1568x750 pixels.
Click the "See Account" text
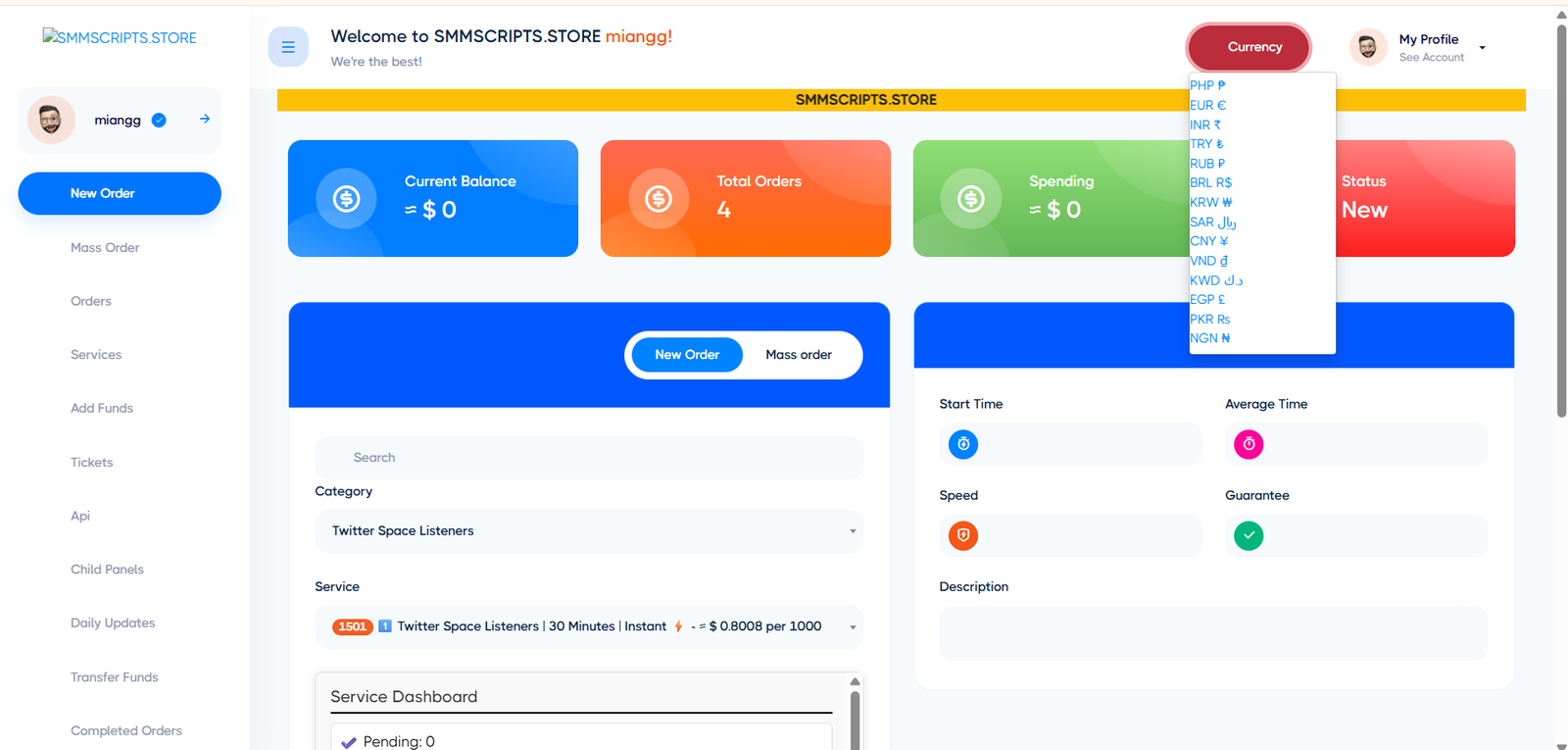[1432, 58]
